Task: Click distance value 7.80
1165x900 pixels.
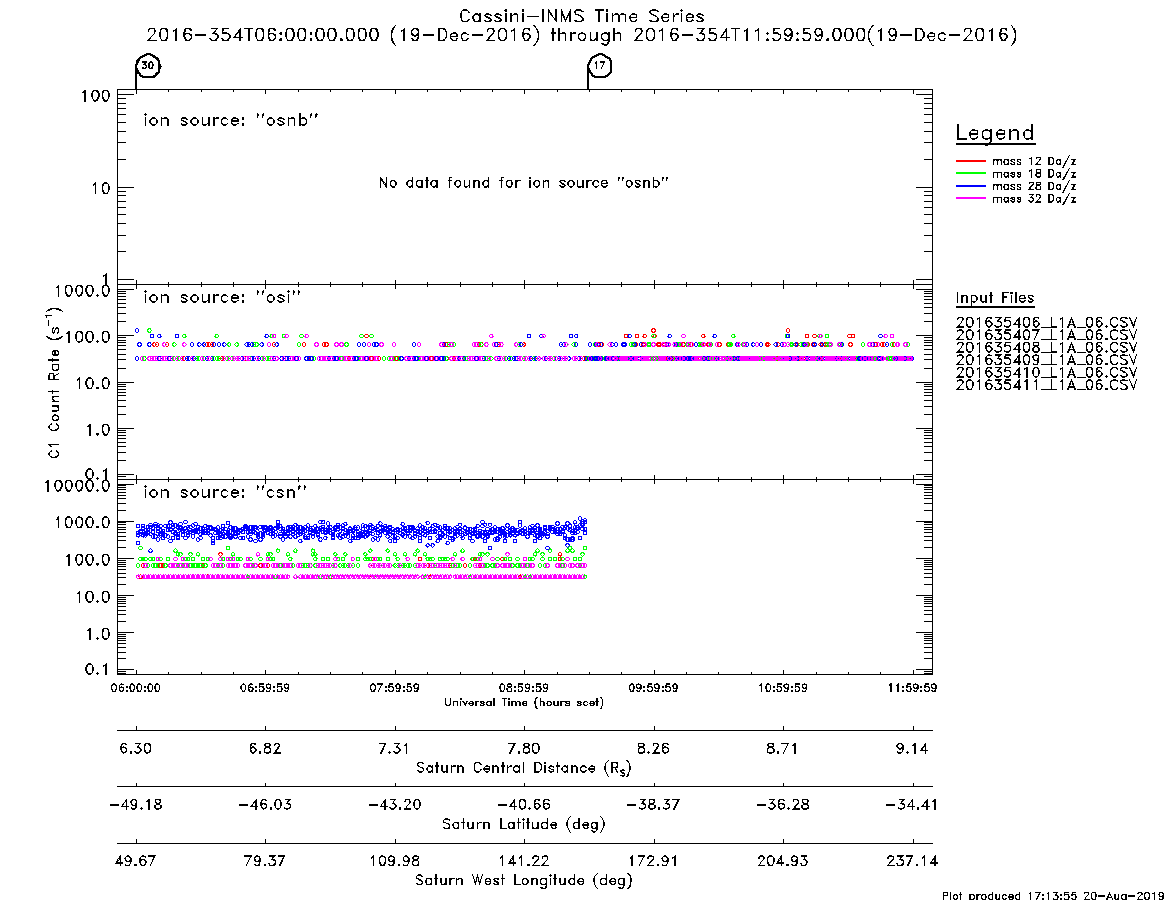Action: pyautogui.click(x=524, y=748)
